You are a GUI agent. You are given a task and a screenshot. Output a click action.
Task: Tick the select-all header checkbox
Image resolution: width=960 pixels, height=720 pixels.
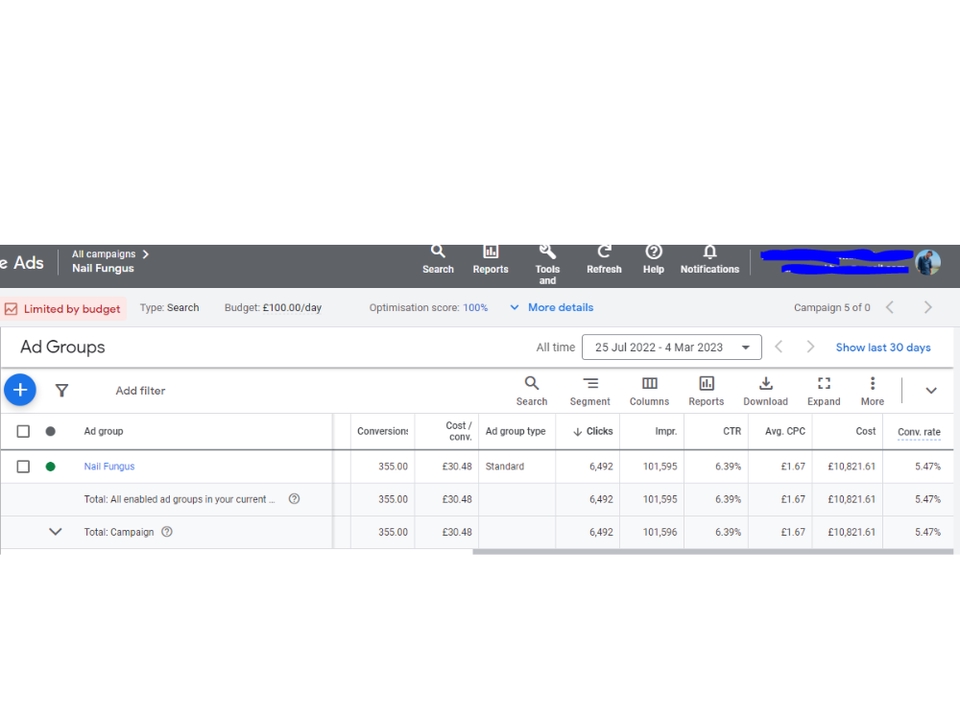tap(23, 431)
